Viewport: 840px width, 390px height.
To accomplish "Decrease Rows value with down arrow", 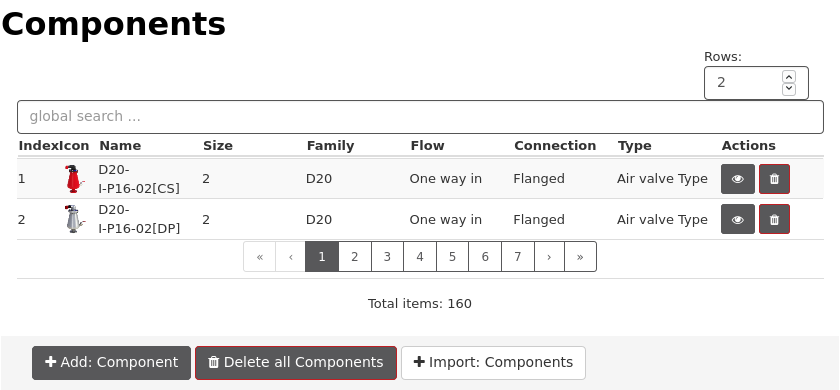I will pos(789,89).
